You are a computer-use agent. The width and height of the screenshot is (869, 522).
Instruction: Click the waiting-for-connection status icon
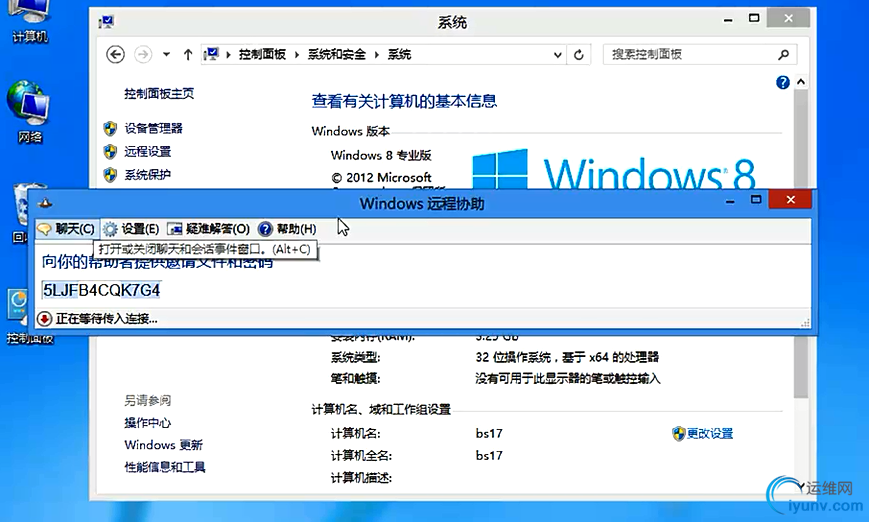pyautogui.click(x=44, y=319)
